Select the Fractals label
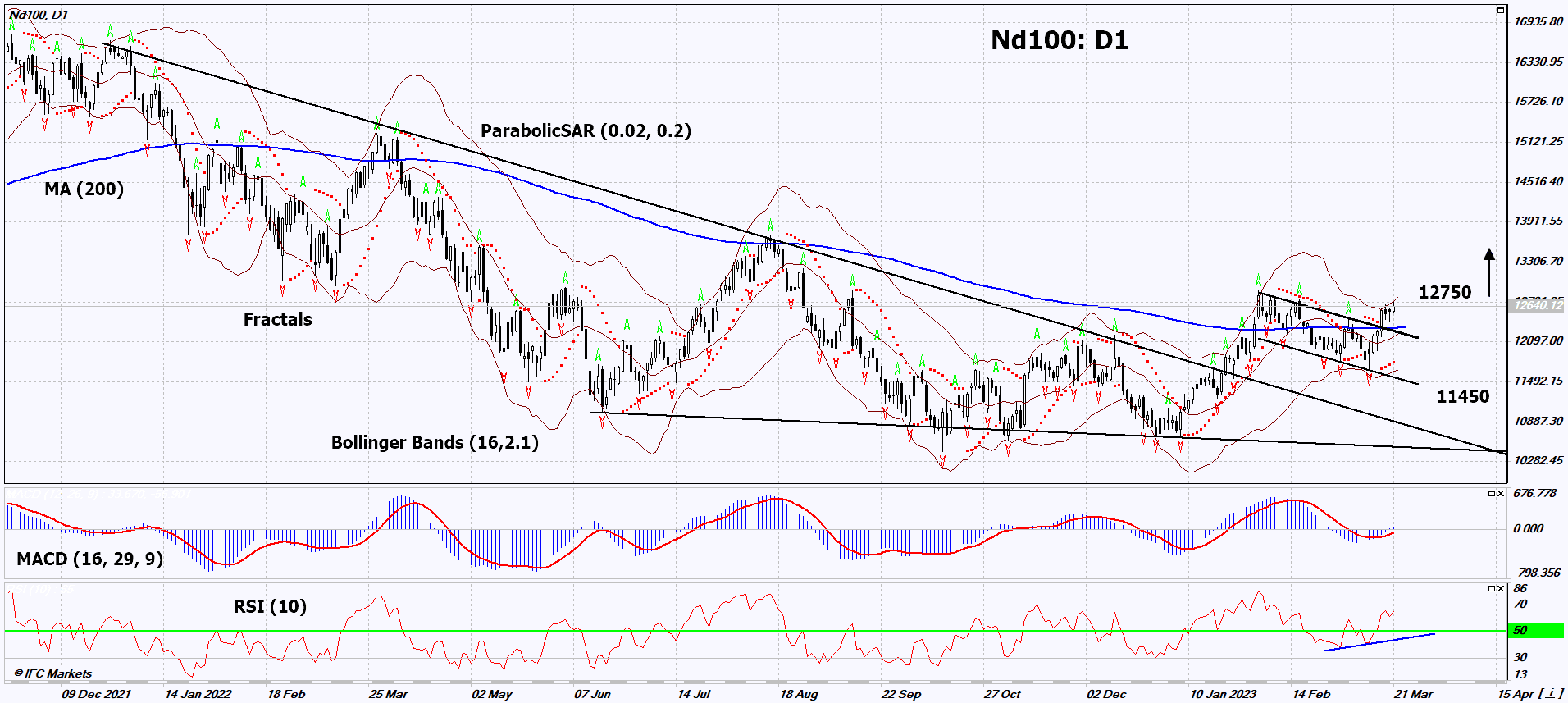 pyautogui.click(x=277, y=319)
